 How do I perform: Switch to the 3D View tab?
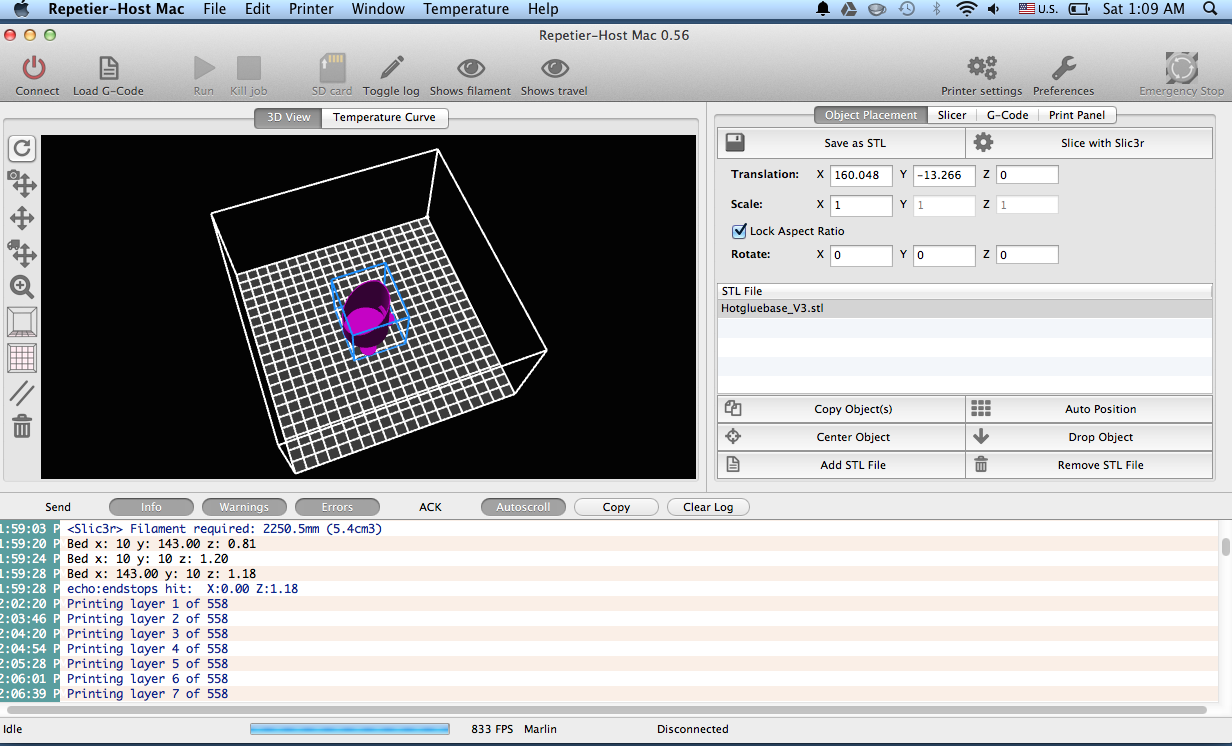[288, 117]
